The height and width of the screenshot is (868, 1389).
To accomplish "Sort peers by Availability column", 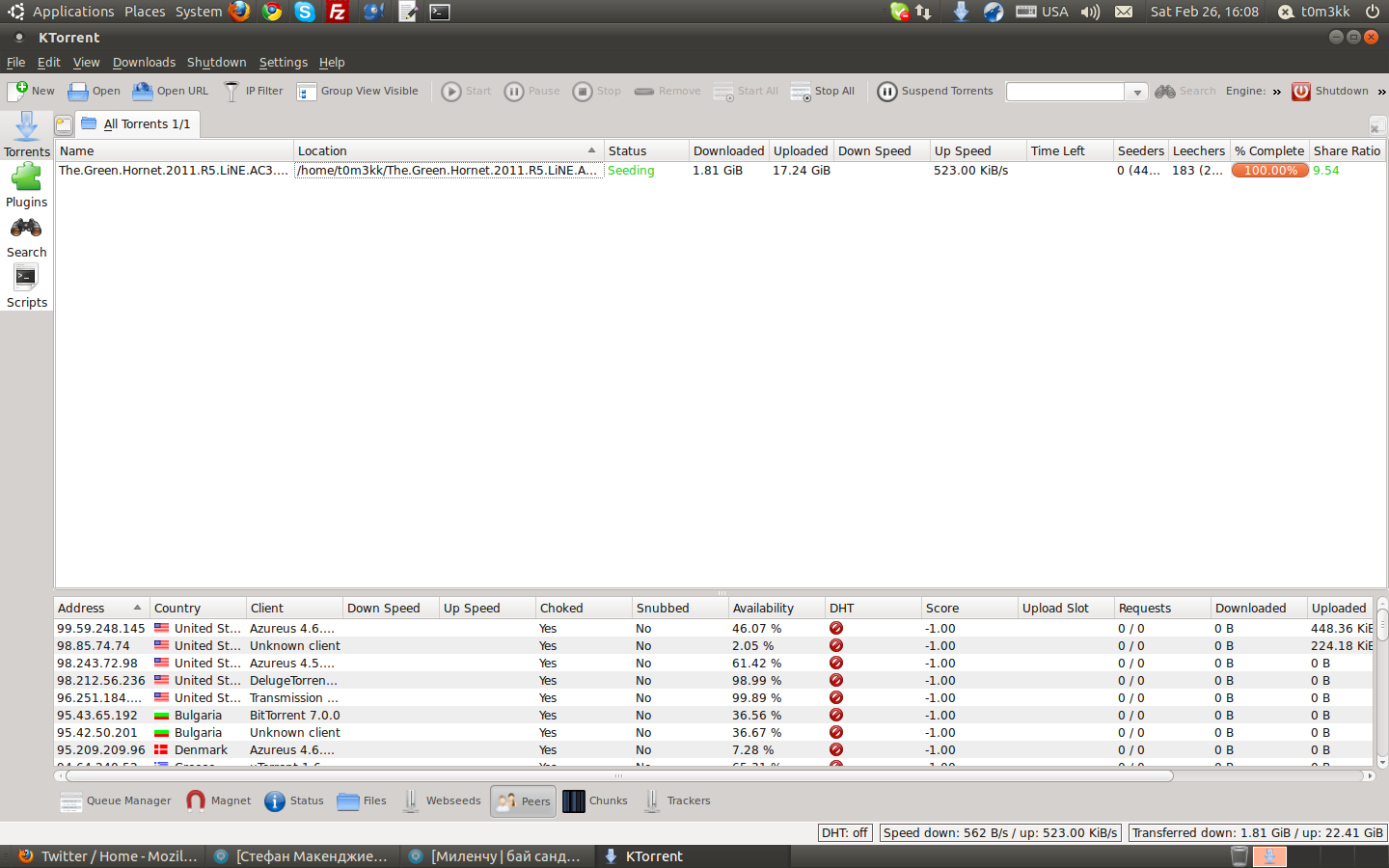I will [776, 609].
